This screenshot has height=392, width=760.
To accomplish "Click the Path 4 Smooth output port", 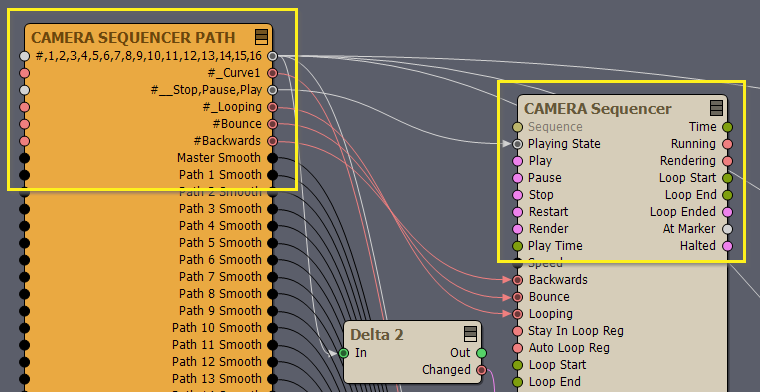I will (272, 226).
